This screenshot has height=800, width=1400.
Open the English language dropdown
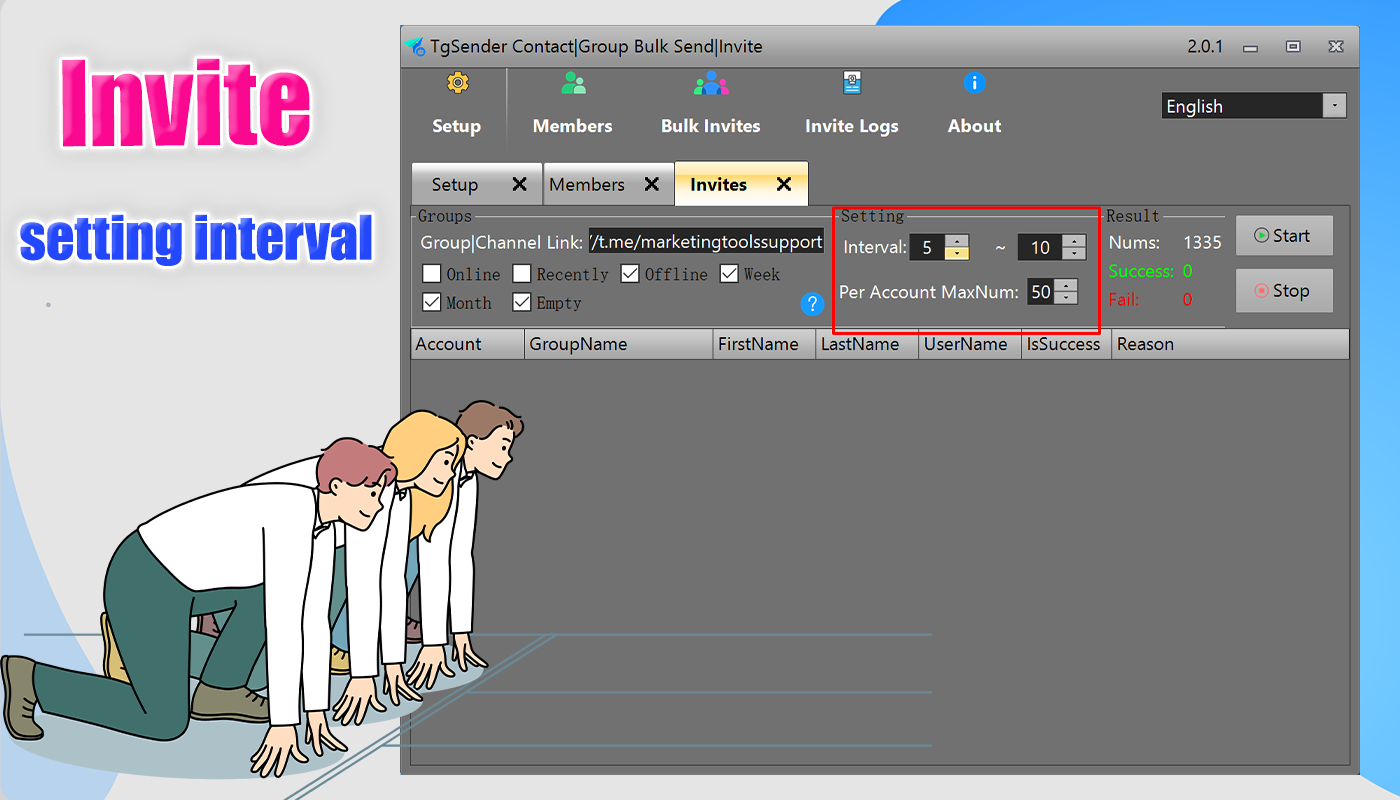[x=1334, y=106]
